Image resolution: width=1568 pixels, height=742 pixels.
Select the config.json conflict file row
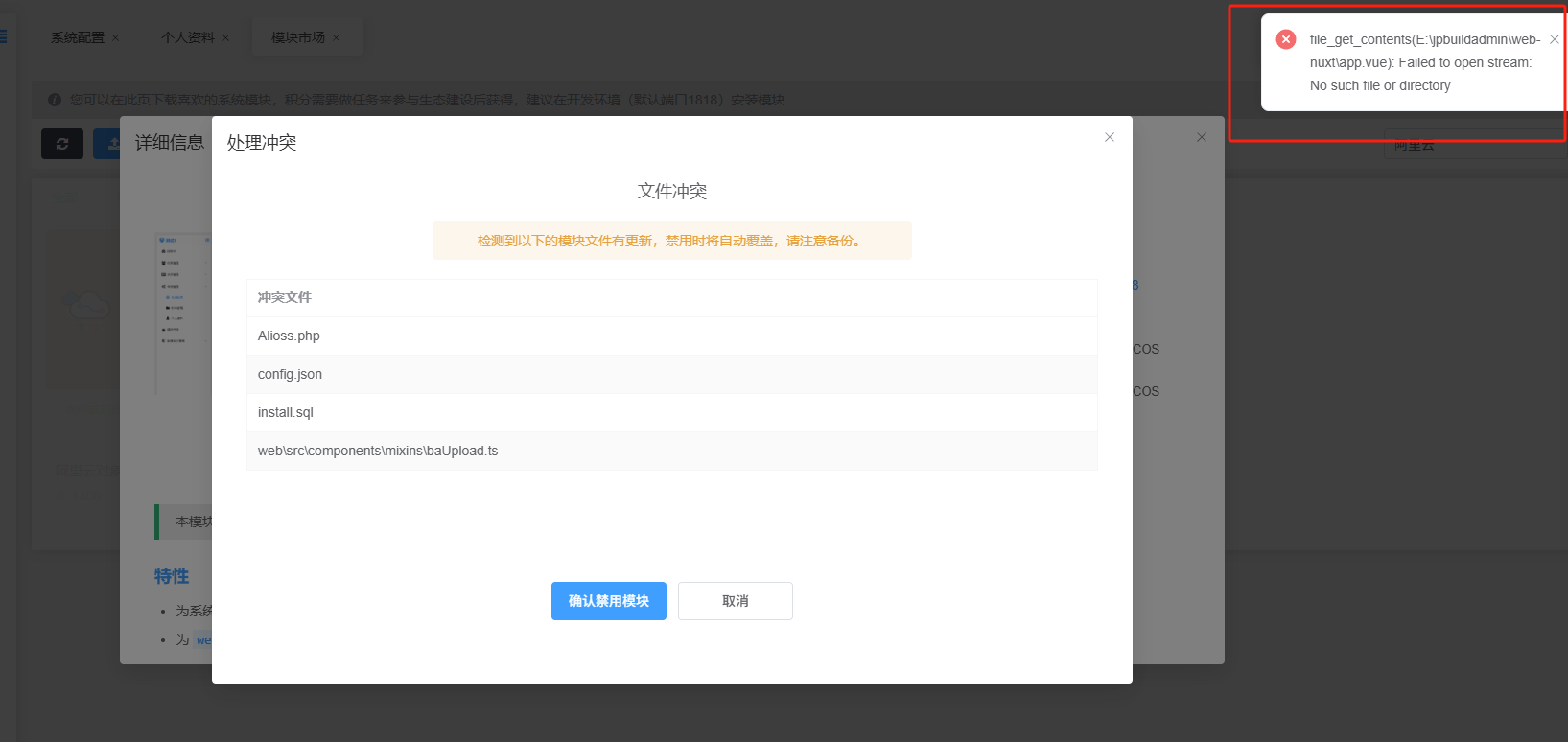[x=672, y=374]
